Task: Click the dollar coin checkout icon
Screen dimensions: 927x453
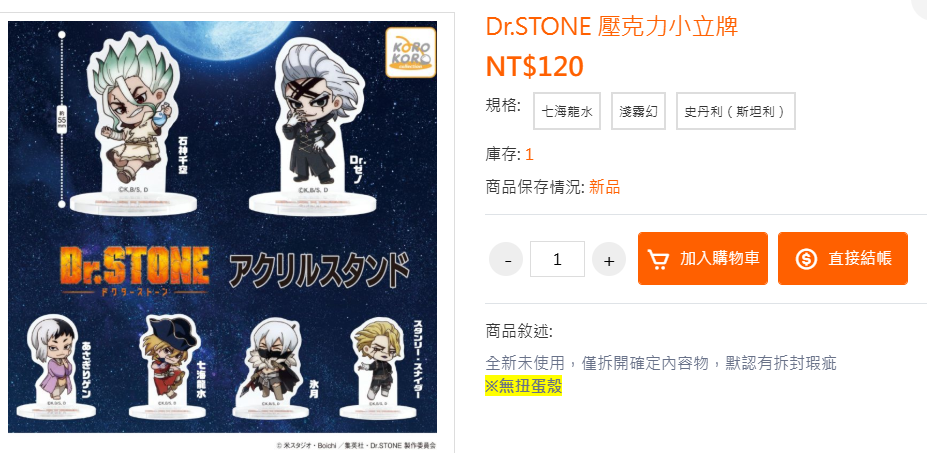Action: [x=806, y=259]
